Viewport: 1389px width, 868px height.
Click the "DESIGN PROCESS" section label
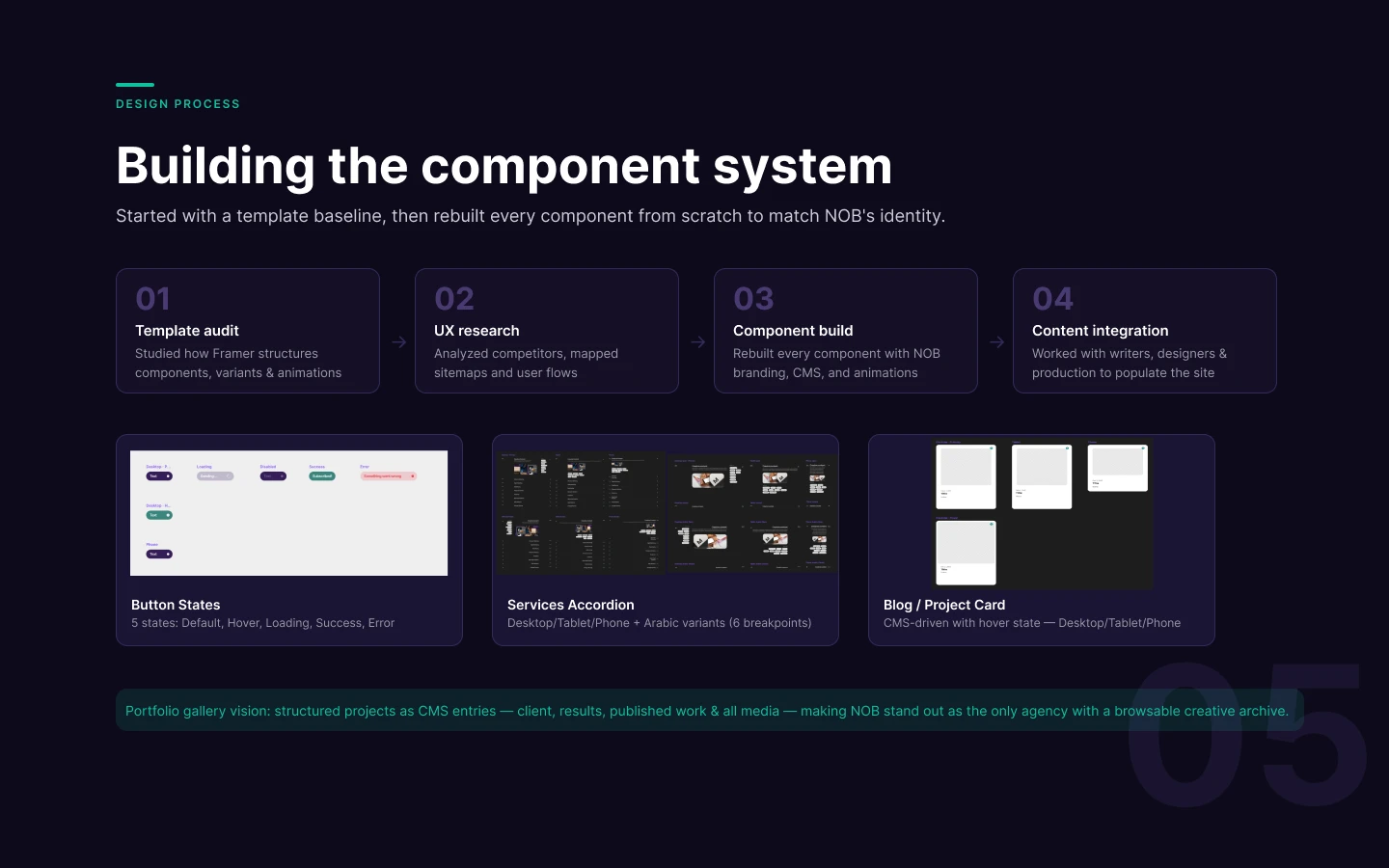(x=177, y=104)
